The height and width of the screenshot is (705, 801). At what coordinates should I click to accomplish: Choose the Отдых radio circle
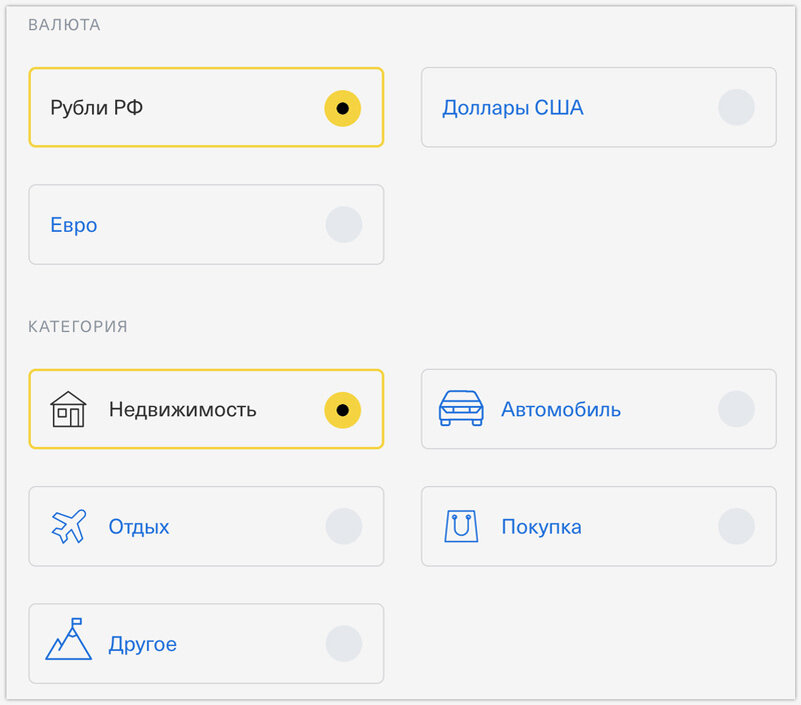pyautogui.click(x=344, y=526)
